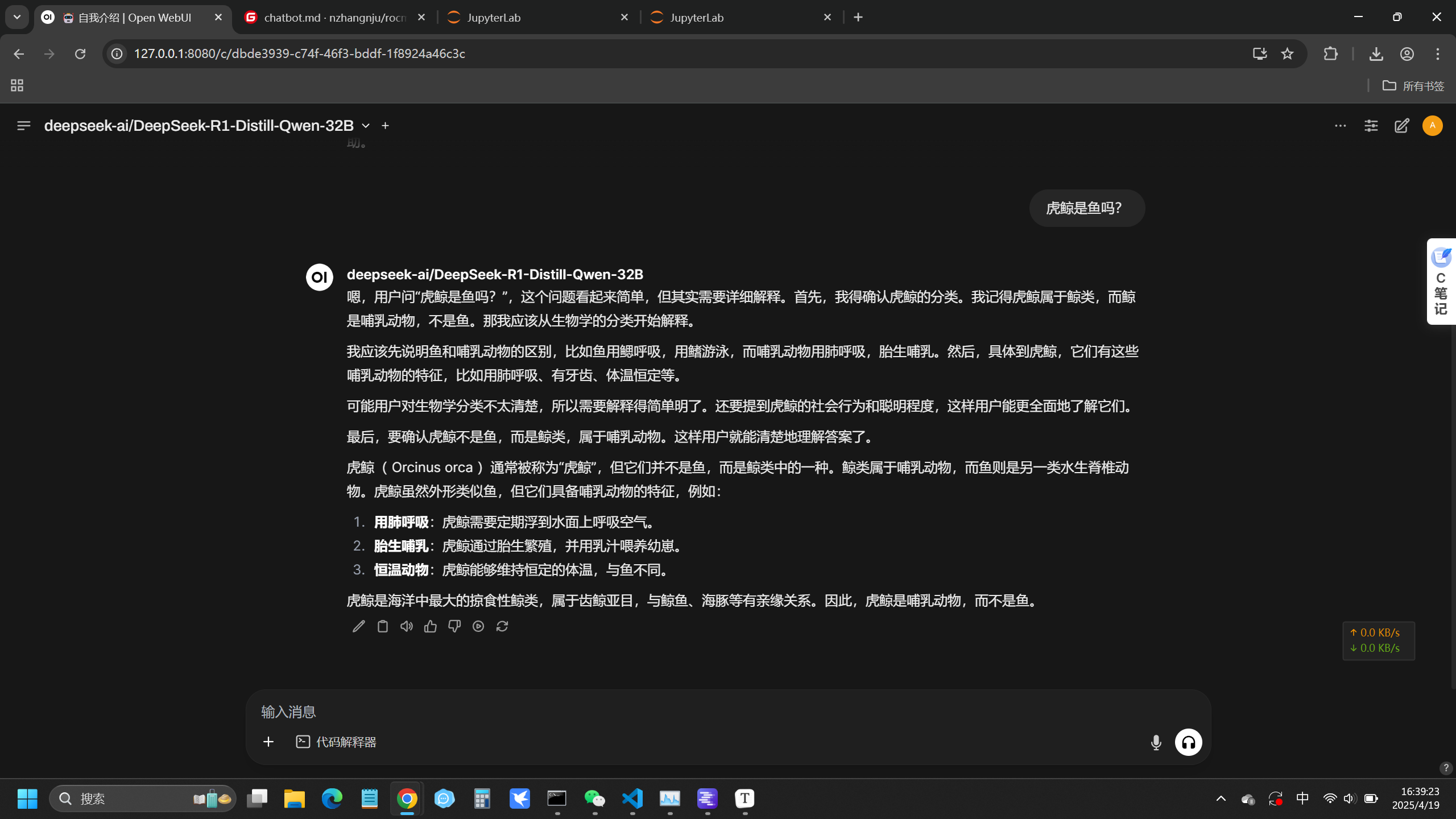Switch to the chatbot.md tab
The image size is (1456, 819).
tap(336, 18)
